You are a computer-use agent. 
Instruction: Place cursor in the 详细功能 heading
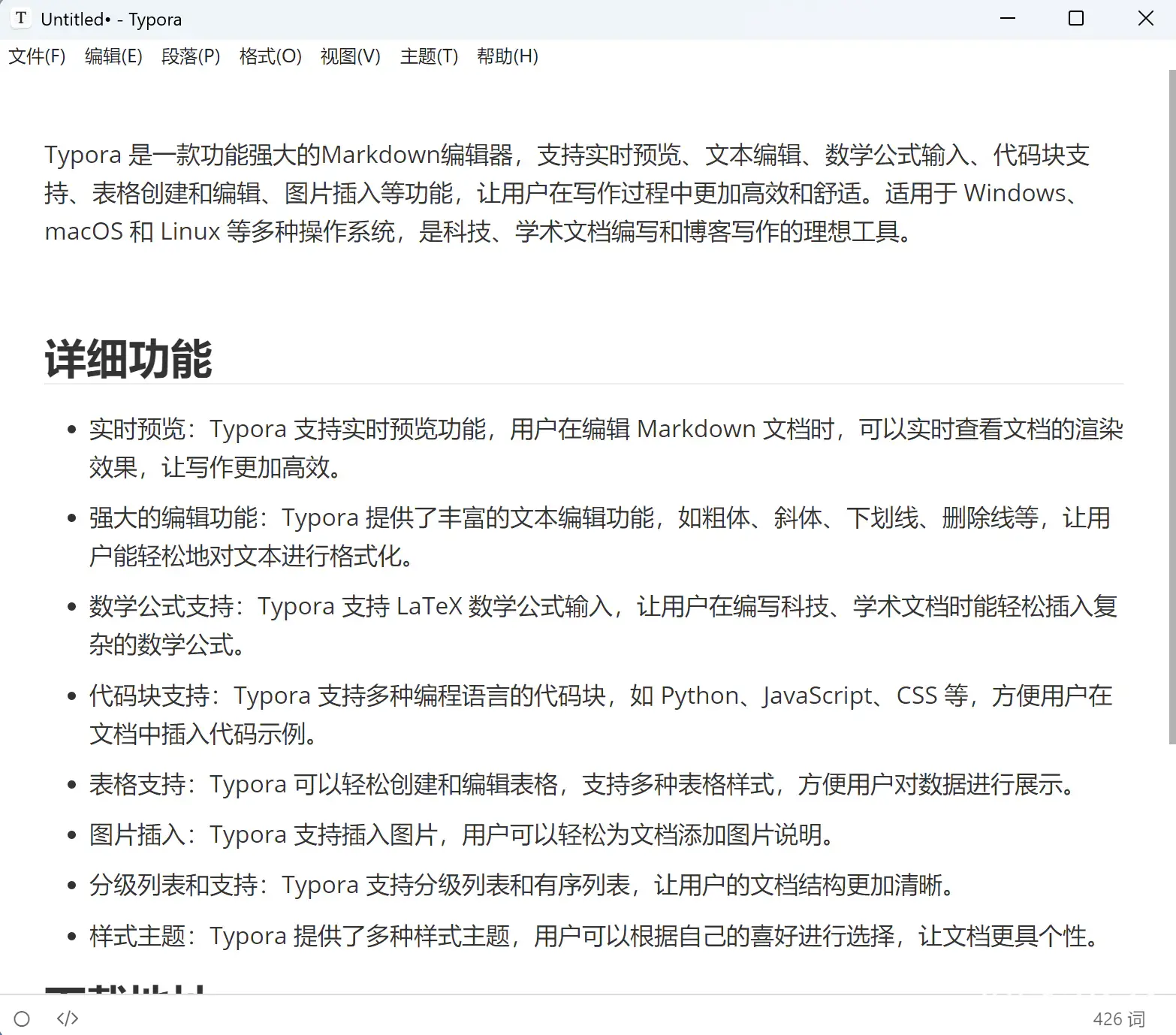(128, 359)
